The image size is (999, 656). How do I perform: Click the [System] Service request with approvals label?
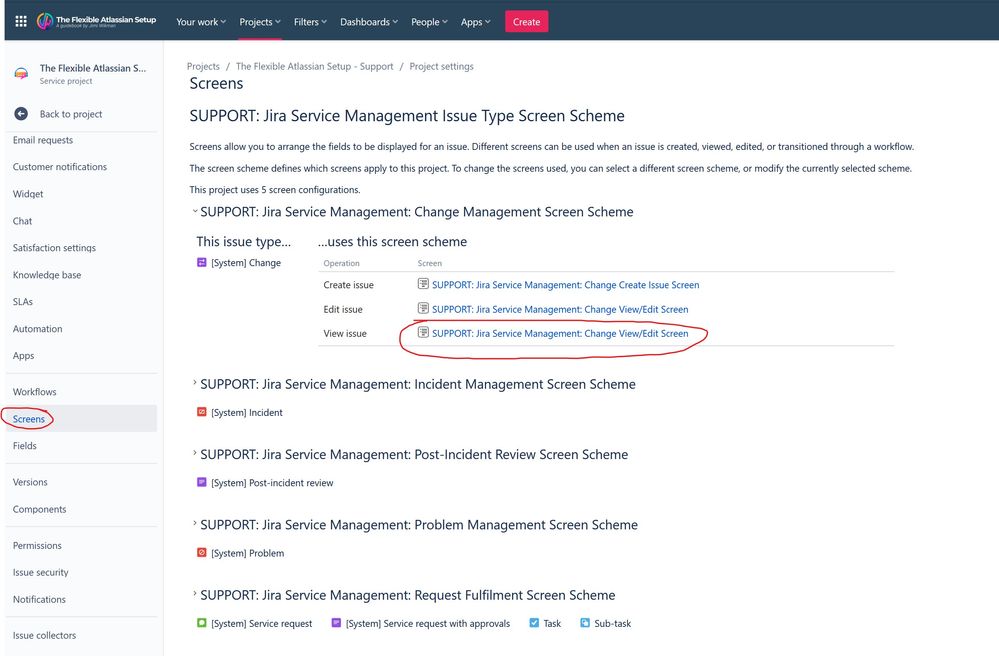coord(428,624)
